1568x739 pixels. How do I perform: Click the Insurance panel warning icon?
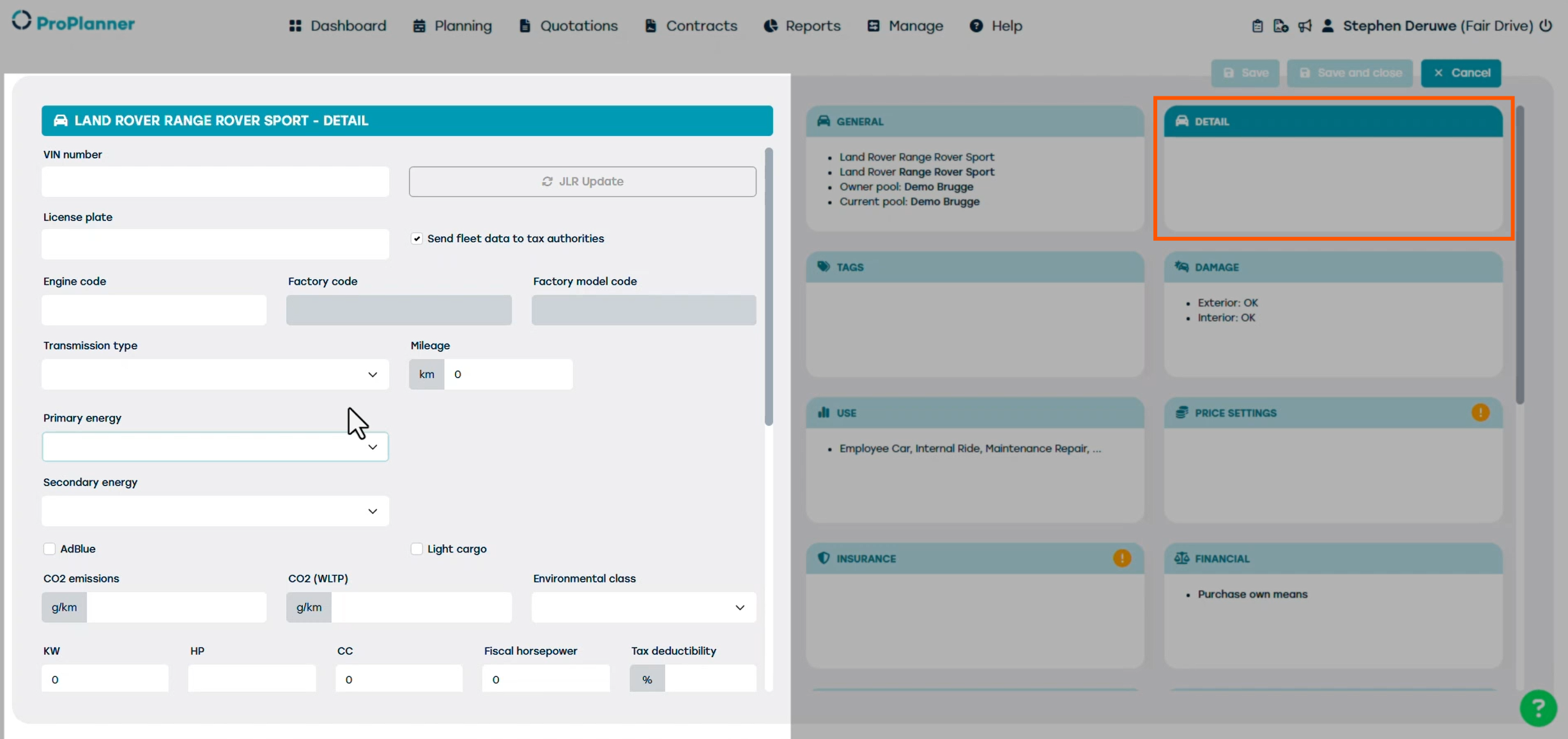[1121, 558]
